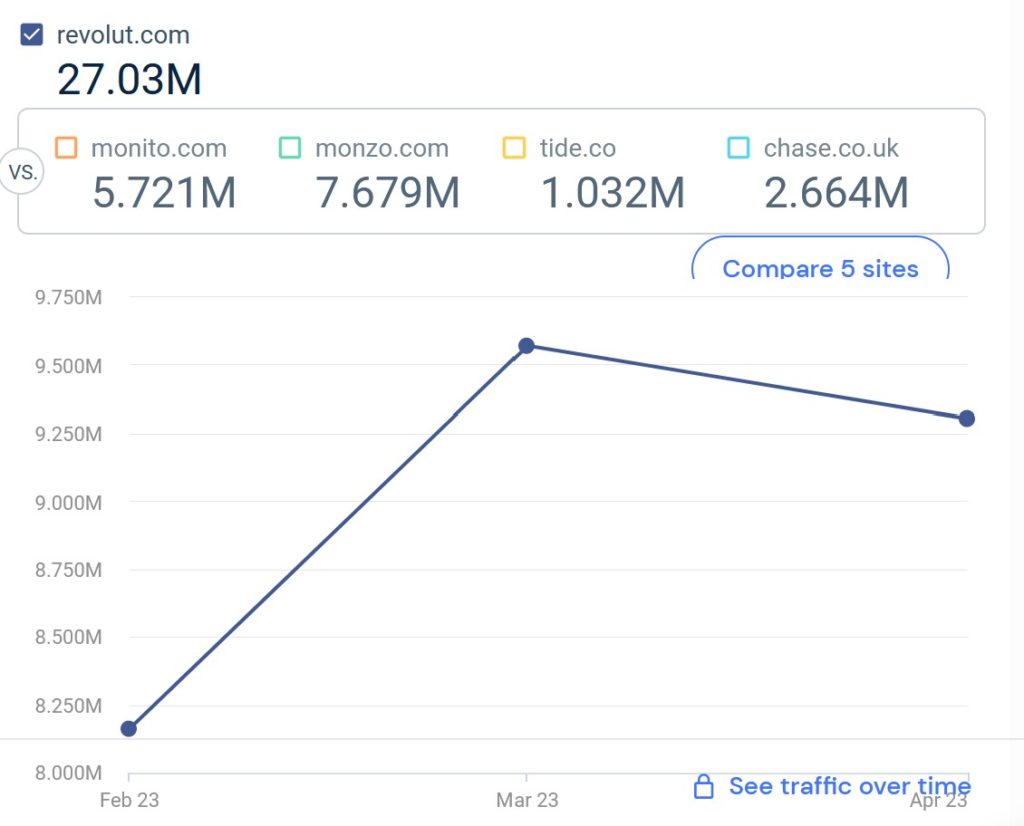Click the 8.250M axis label
The image size is (1024, 826).
coord(69,705)
